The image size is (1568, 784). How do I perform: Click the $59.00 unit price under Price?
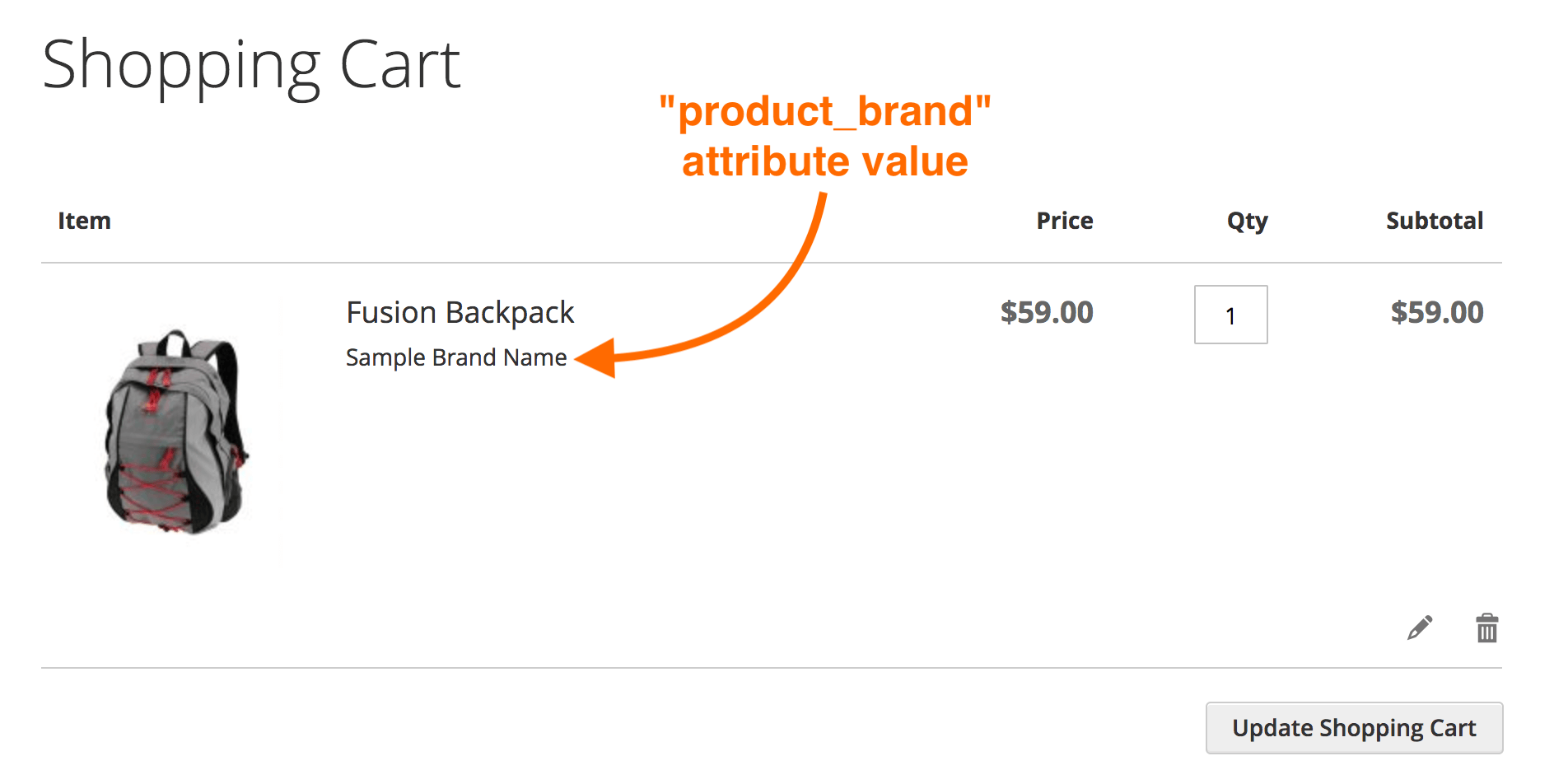click(1047, 313)
